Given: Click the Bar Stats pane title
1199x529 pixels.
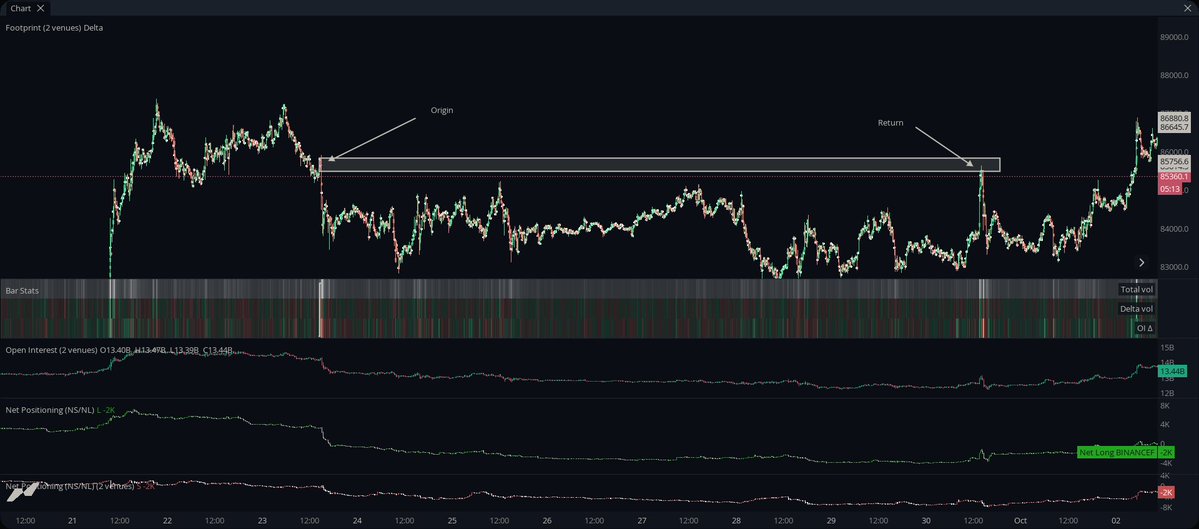Looking at the screenshot, I should [22, 290].
